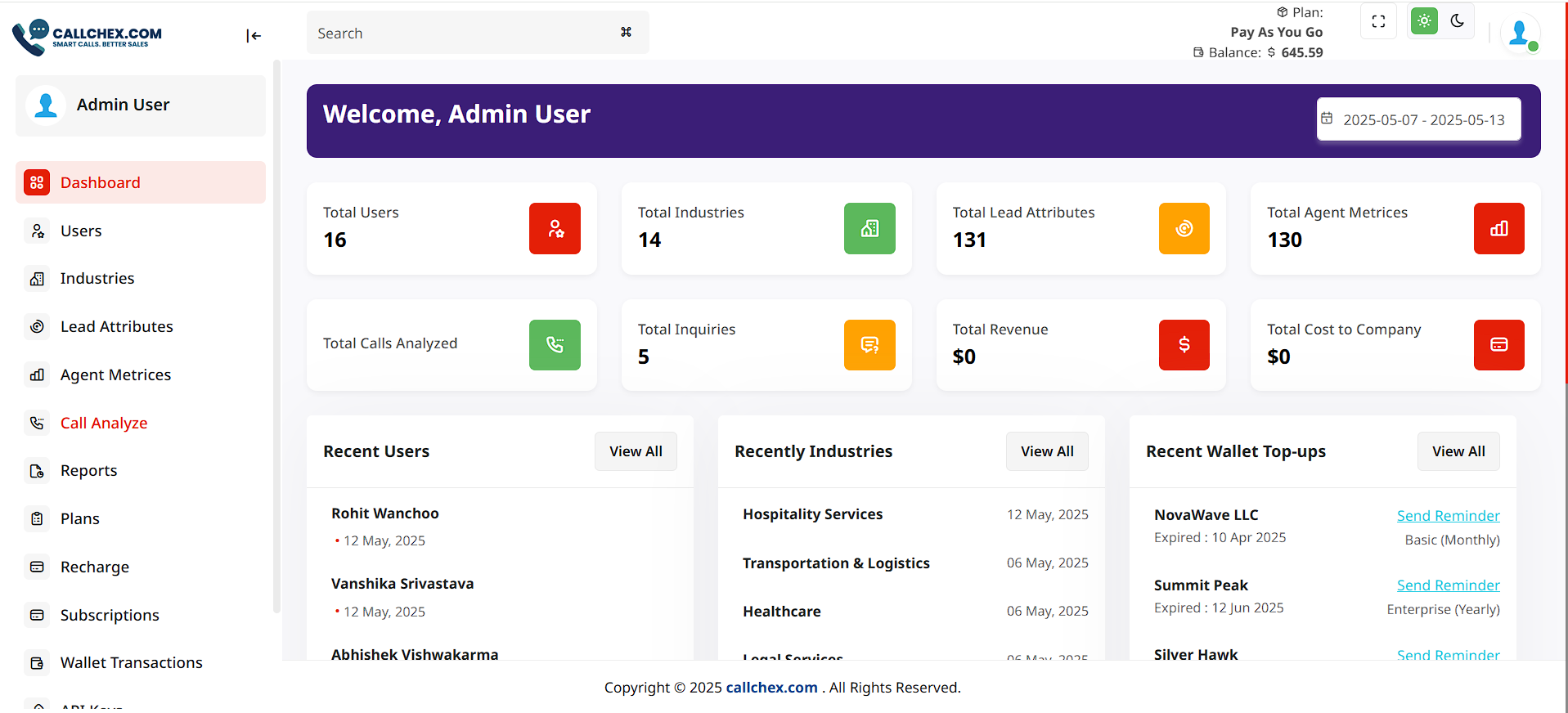Open Users menu item
The image size is (1568, 713).
[141, 231]
